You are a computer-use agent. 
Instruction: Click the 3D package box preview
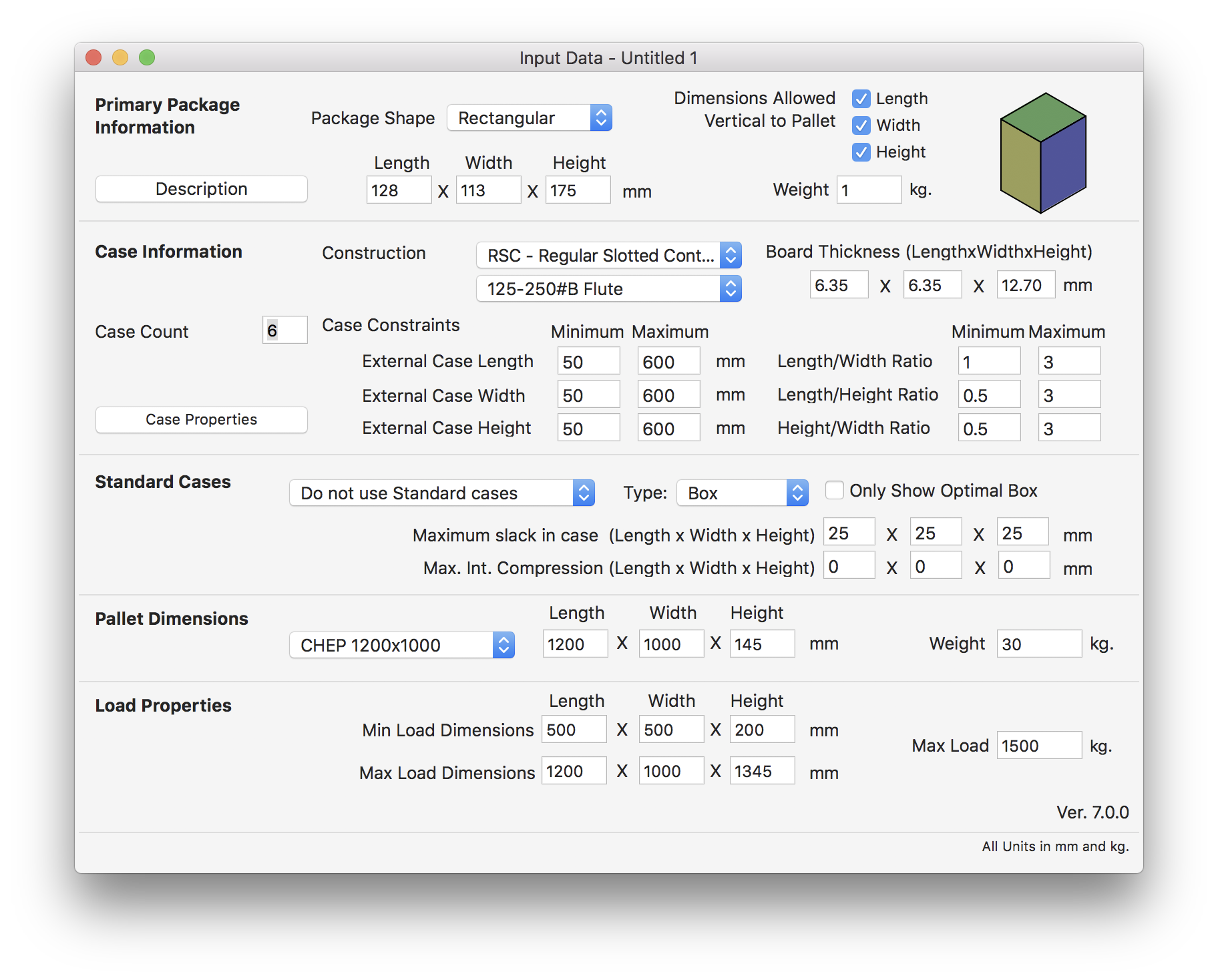point(1042,153)
